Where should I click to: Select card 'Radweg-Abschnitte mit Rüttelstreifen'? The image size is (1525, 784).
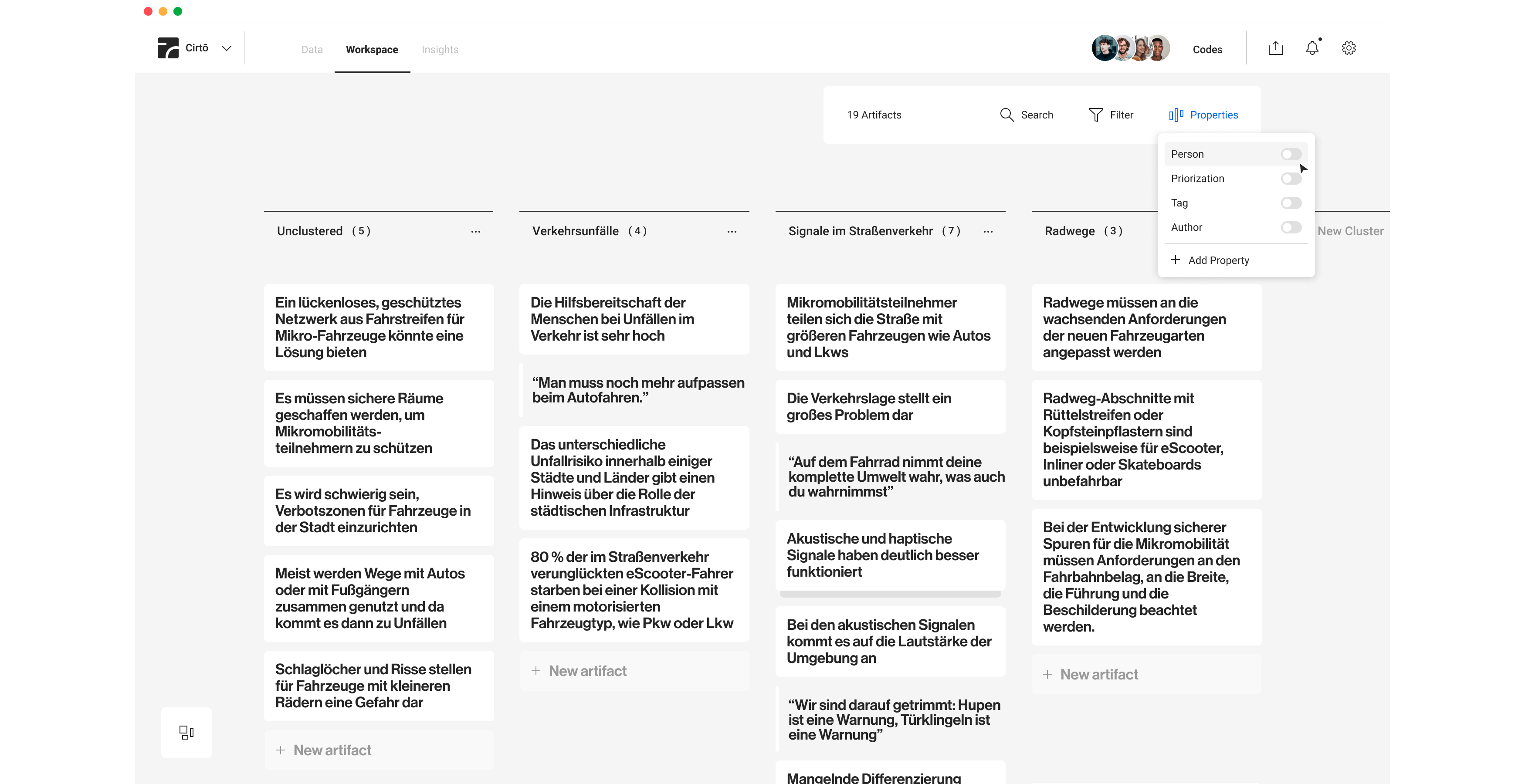point(1146,439)
